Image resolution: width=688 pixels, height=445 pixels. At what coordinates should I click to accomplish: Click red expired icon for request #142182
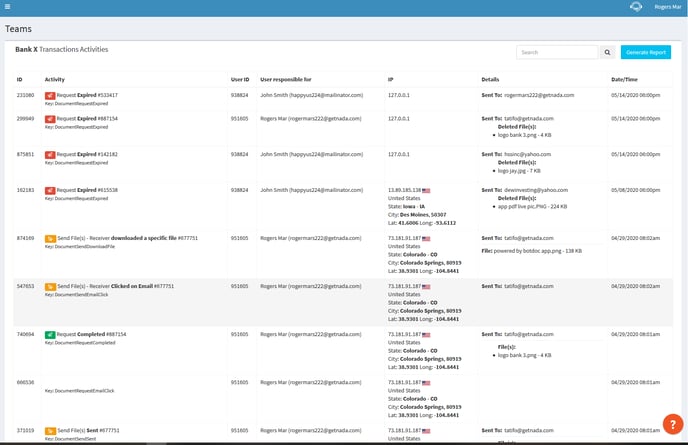[50, 155]
